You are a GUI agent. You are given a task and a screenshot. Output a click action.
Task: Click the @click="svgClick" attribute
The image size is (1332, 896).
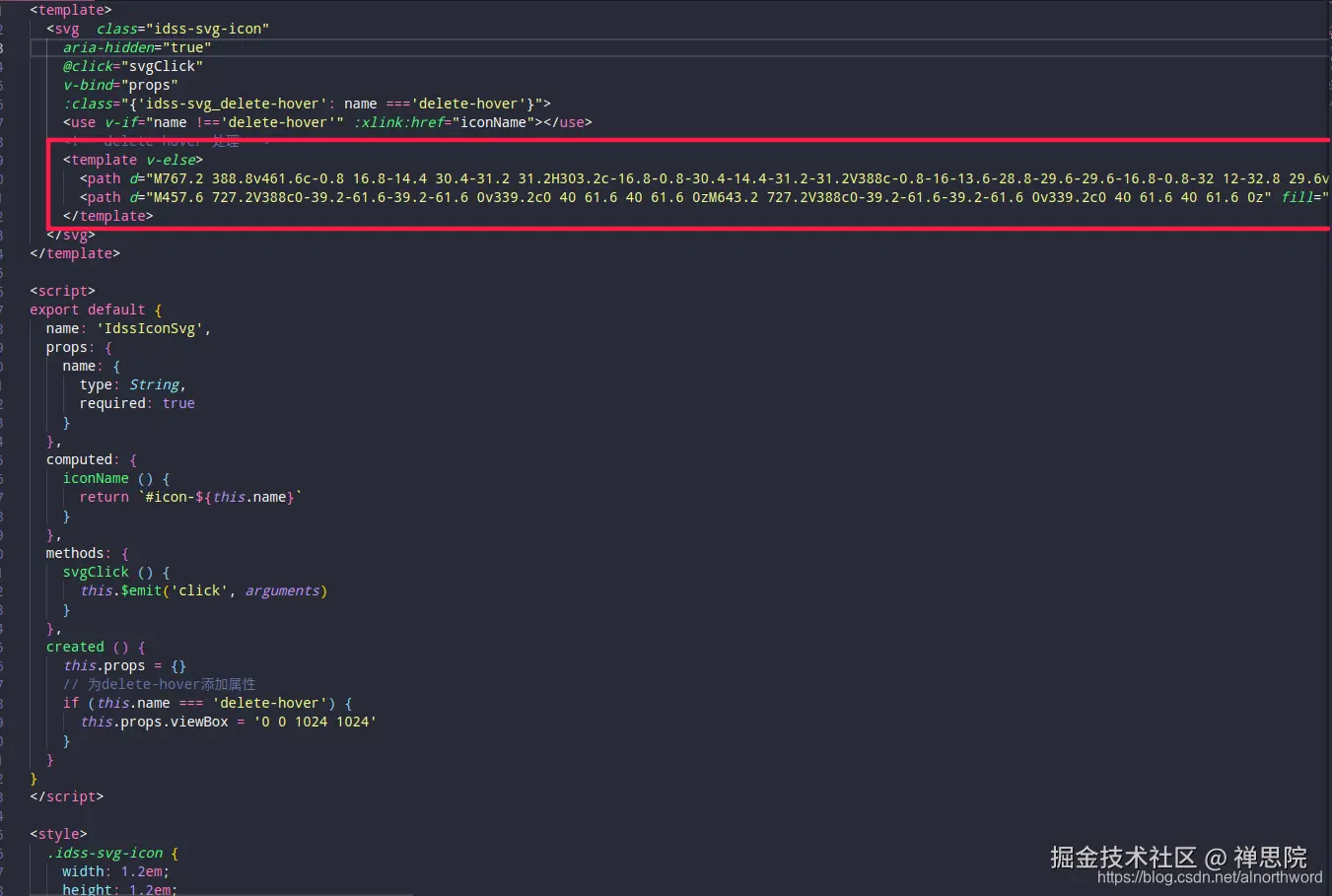[x=133, y=66]
